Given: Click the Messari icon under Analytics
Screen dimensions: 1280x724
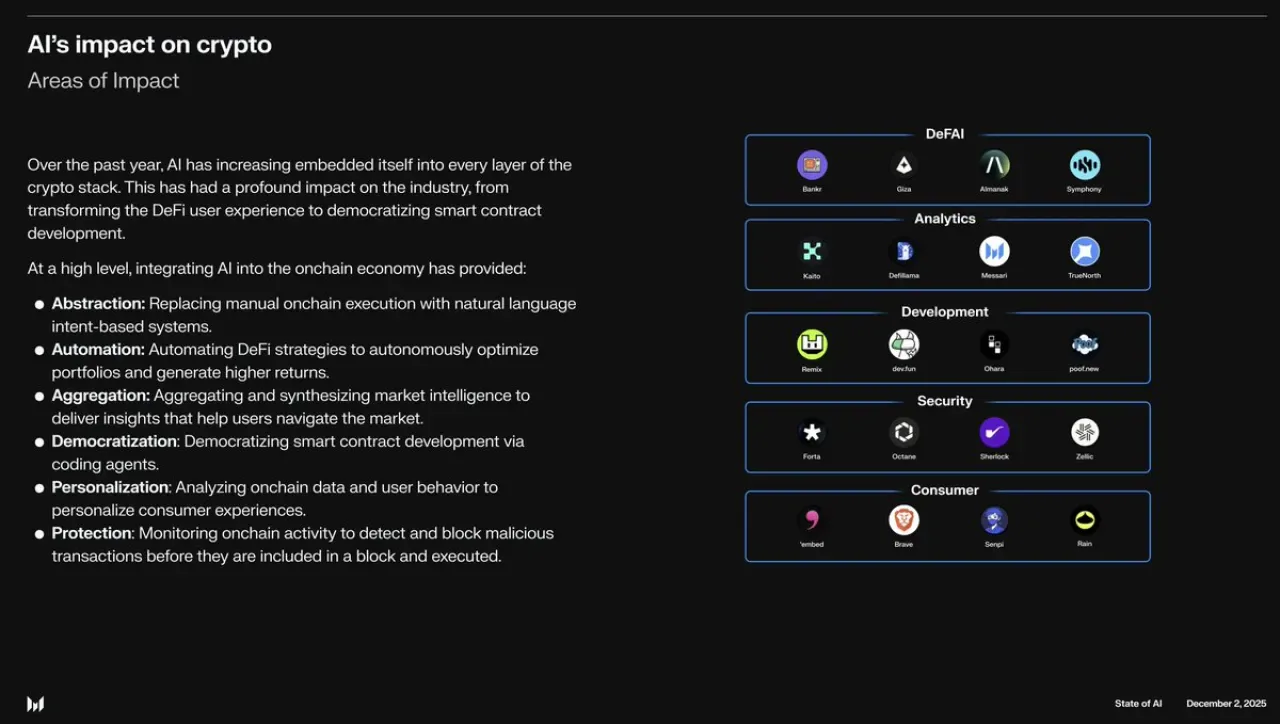Looking at the screenshot, I should tap(994, 251).
